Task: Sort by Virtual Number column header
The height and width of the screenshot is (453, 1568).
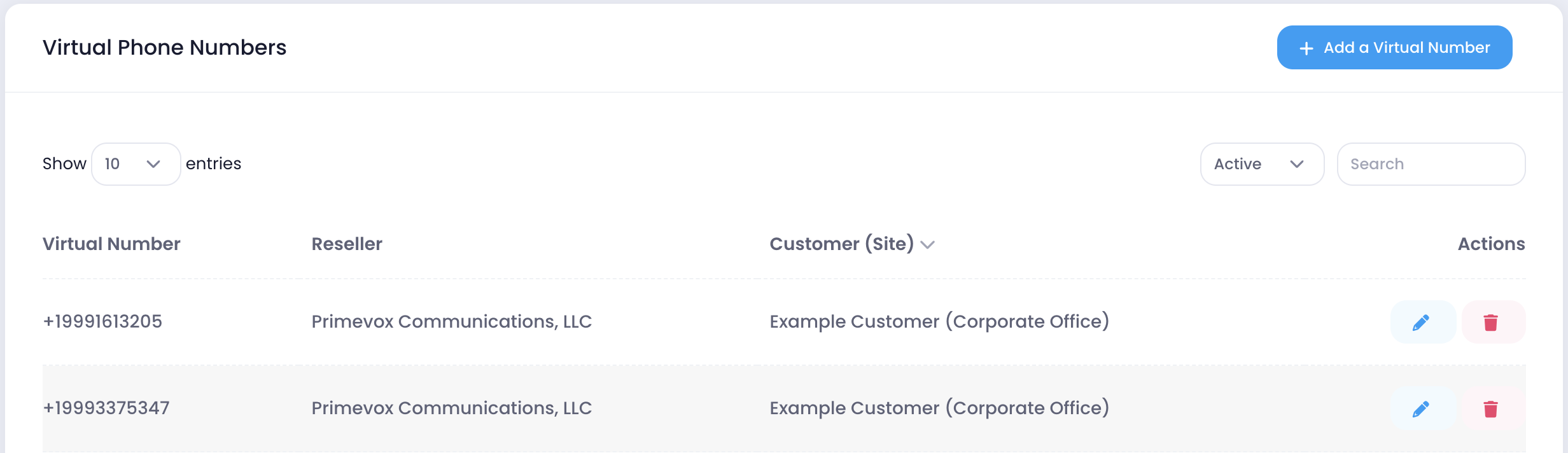Action: tap(111, 244)
